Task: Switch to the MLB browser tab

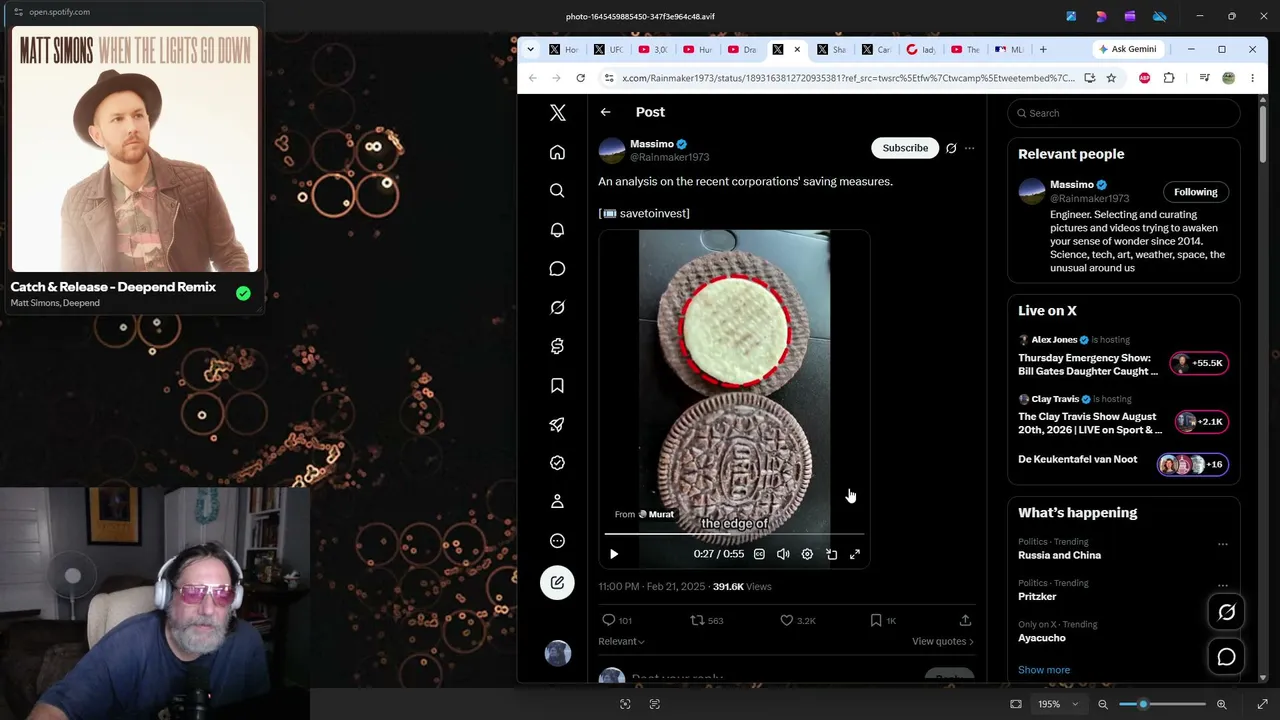Action: 1010,49
